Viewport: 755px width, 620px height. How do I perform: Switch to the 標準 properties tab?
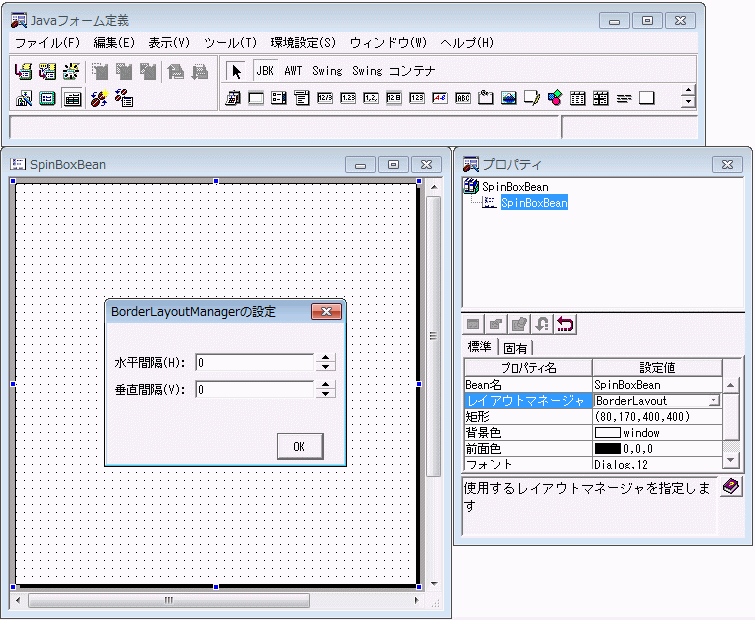click(480, 347)
